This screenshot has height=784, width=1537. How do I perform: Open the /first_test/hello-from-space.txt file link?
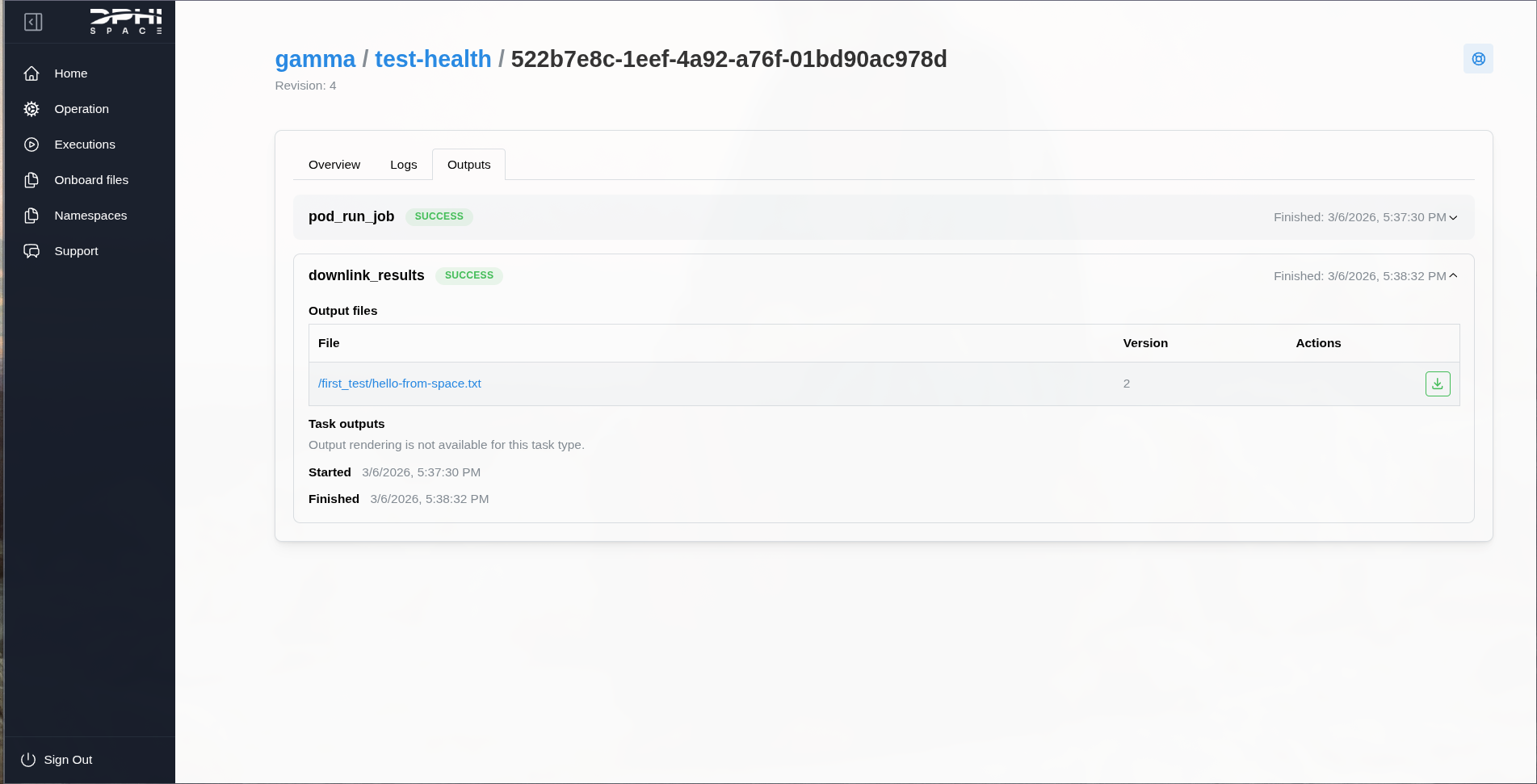(400, 384)
